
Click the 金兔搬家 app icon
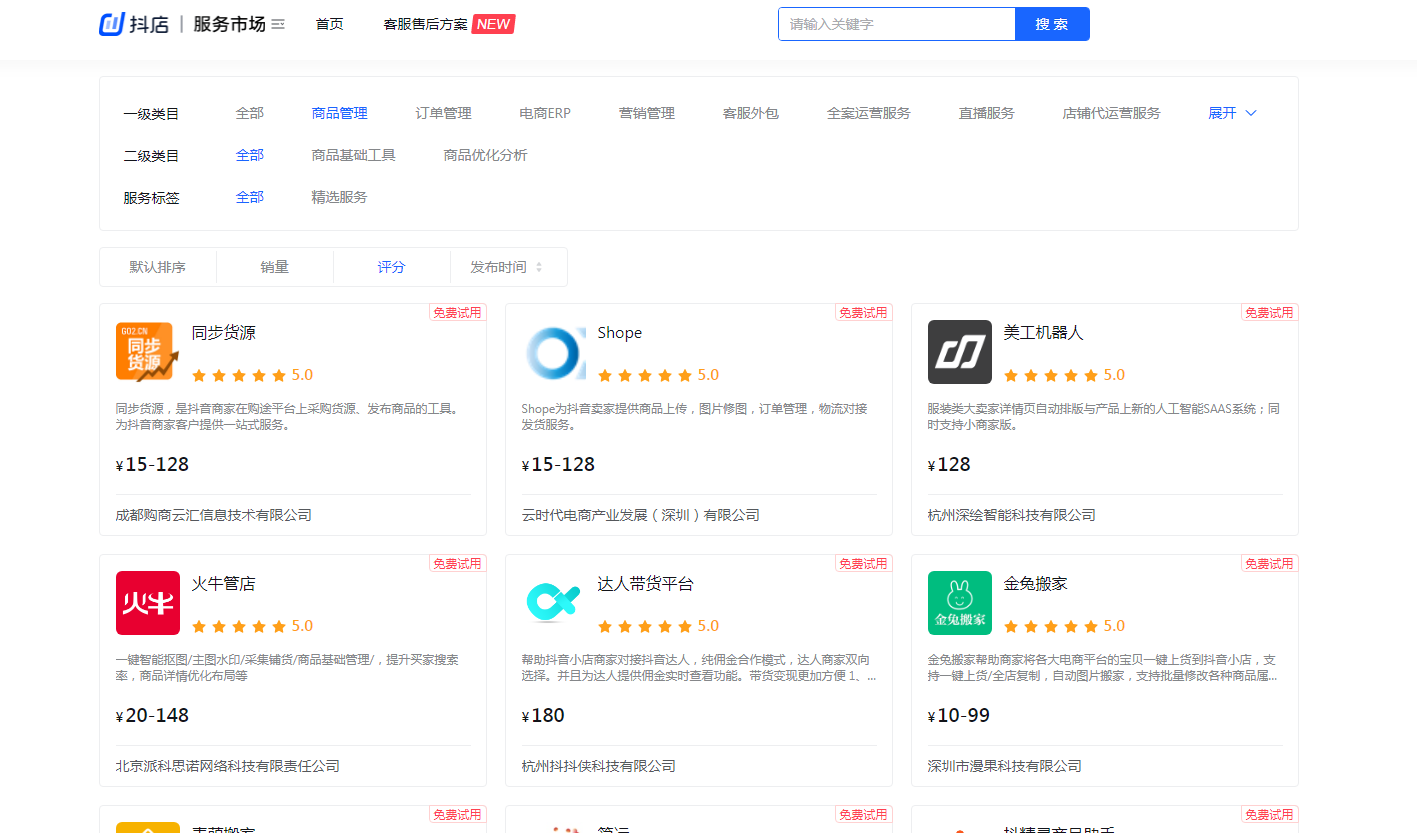coord(960,603)
